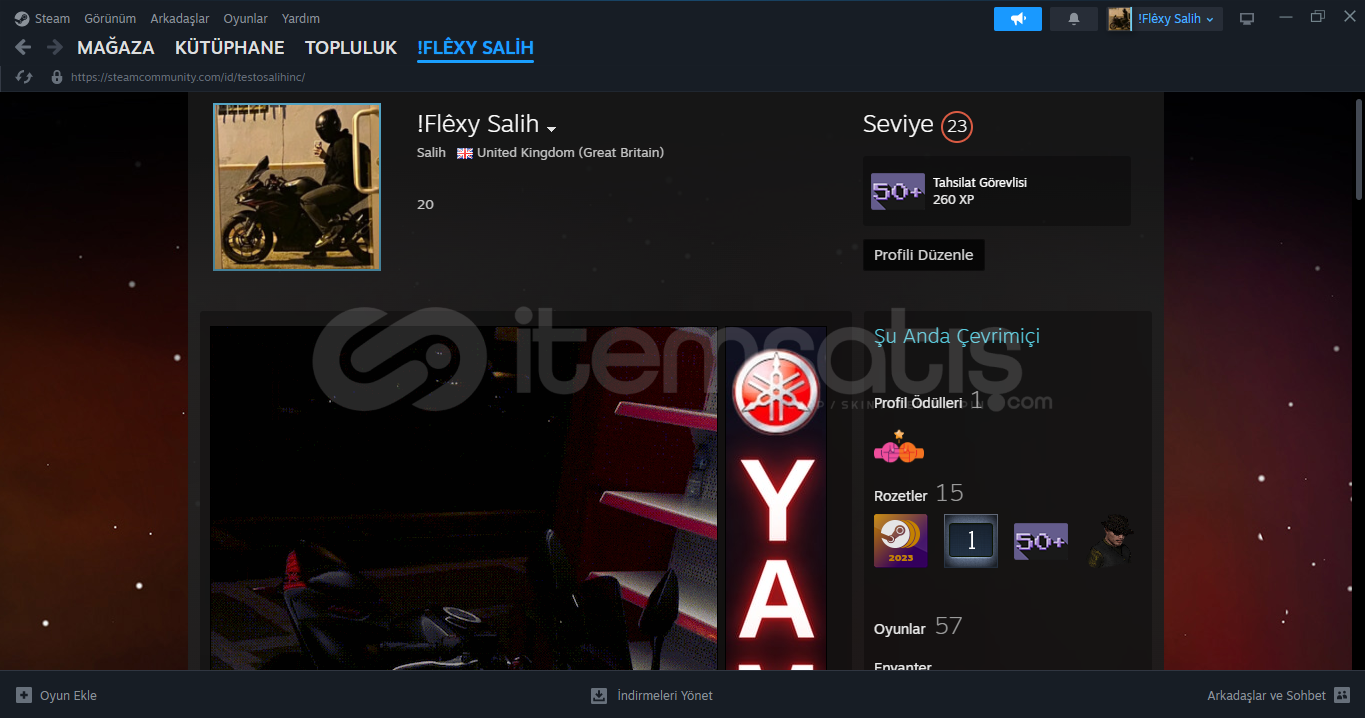Viewport: 1365px width, 718px height.
Task: Open the Profil Ödülleri link
Action: coord(918,403)
